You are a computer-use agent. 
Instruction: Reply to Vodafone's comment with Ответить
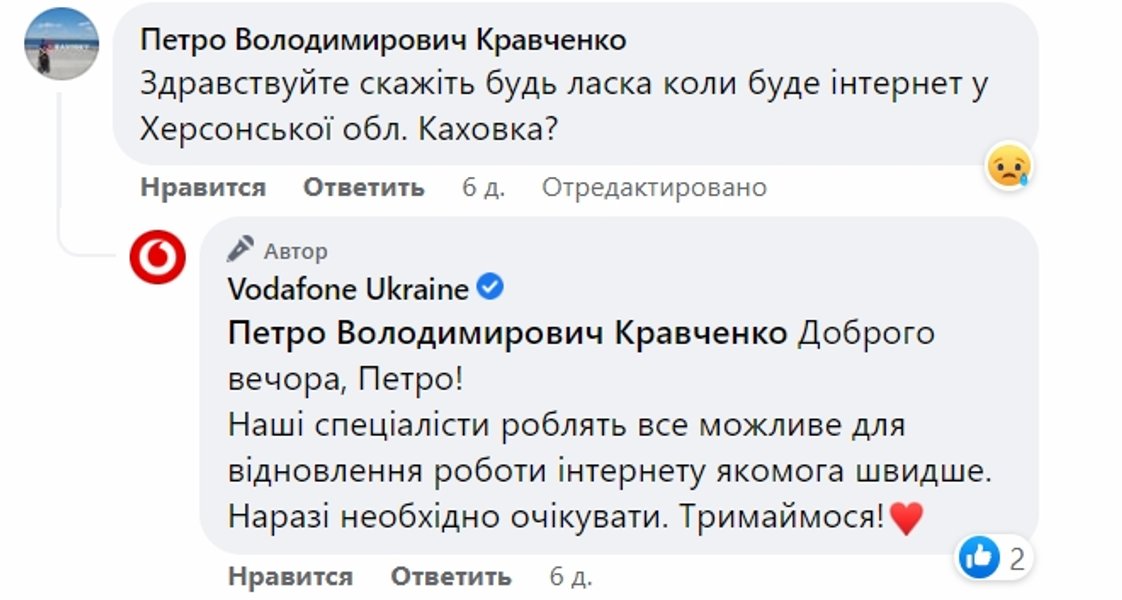[x=451, y=577]
